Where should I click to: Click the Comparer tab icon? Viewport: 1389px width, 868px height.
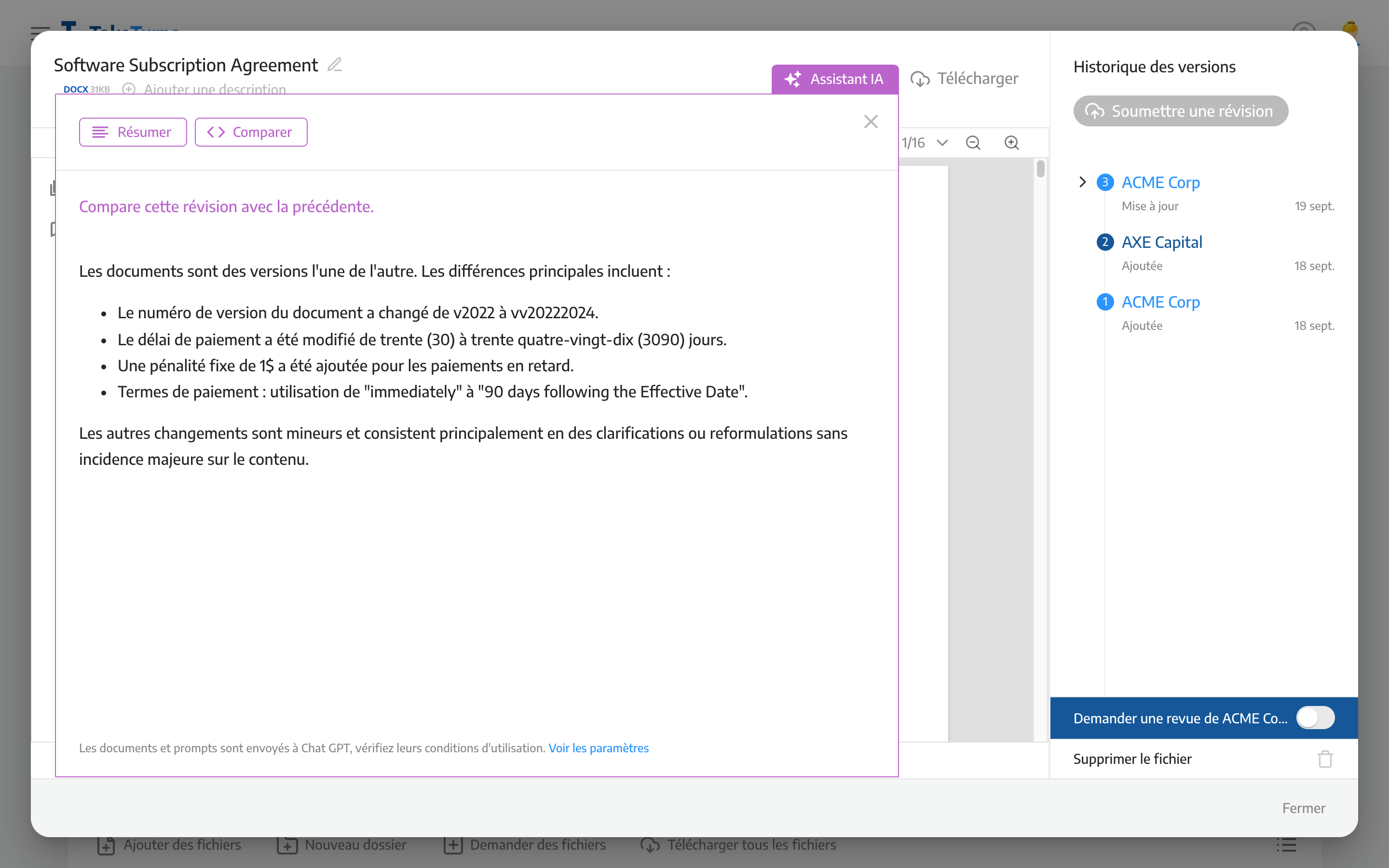(x=215, y=131)
